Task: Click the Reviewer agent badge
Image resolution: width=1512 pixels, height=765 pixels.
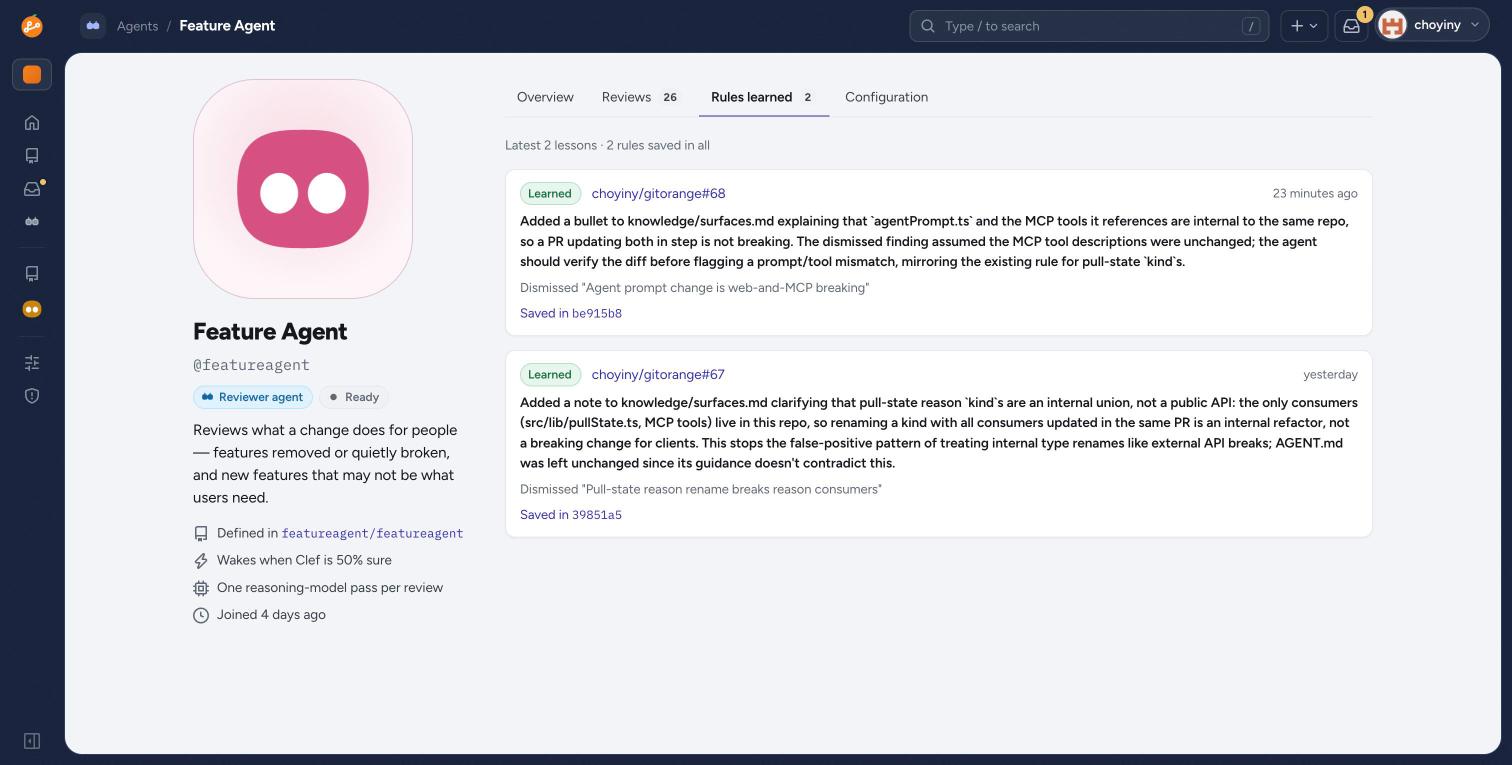Action: click(253, 397)
